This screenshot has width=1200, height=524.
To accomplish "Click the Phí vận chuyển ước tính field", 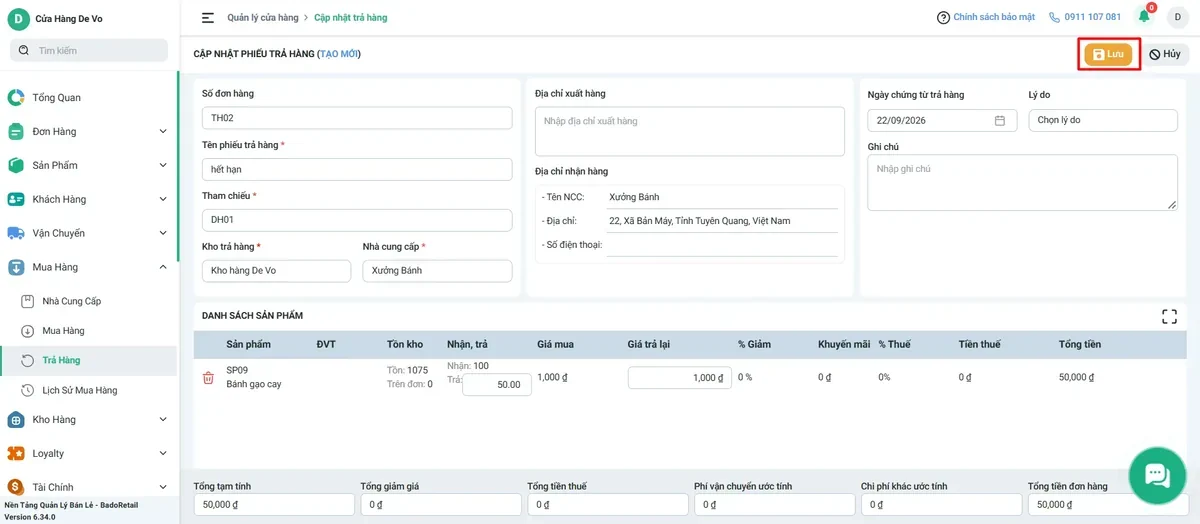I will click(x=774, y=505).
